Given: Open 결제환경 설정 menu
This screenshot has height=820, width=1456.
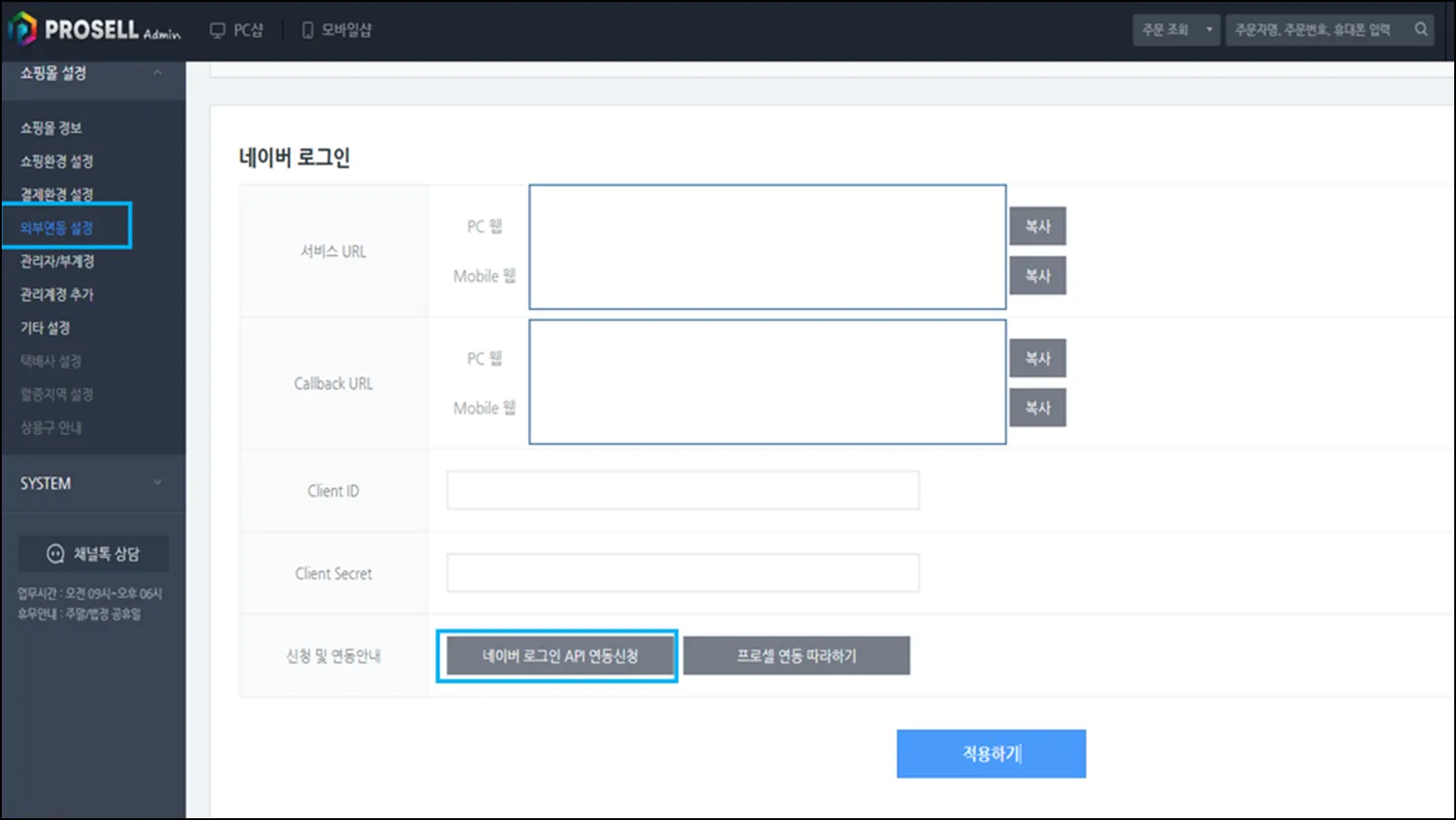Looking at the screenshot, I should (57, 194).
